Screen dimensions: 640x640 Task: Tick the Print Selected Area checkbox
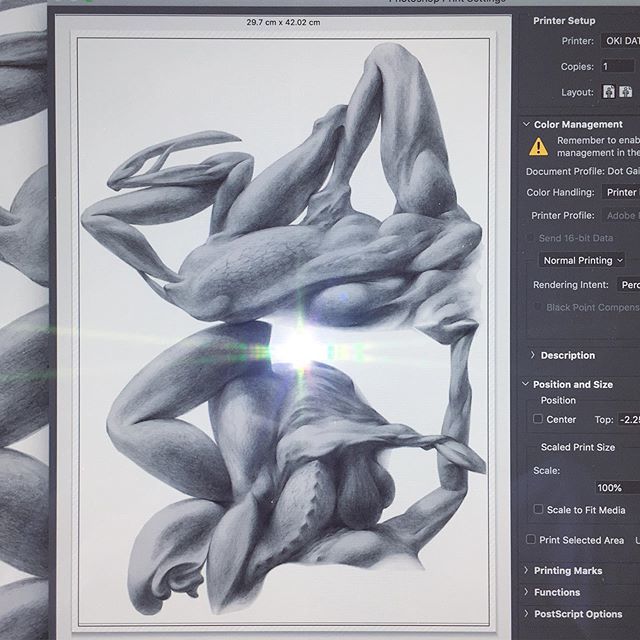(531, 540)
